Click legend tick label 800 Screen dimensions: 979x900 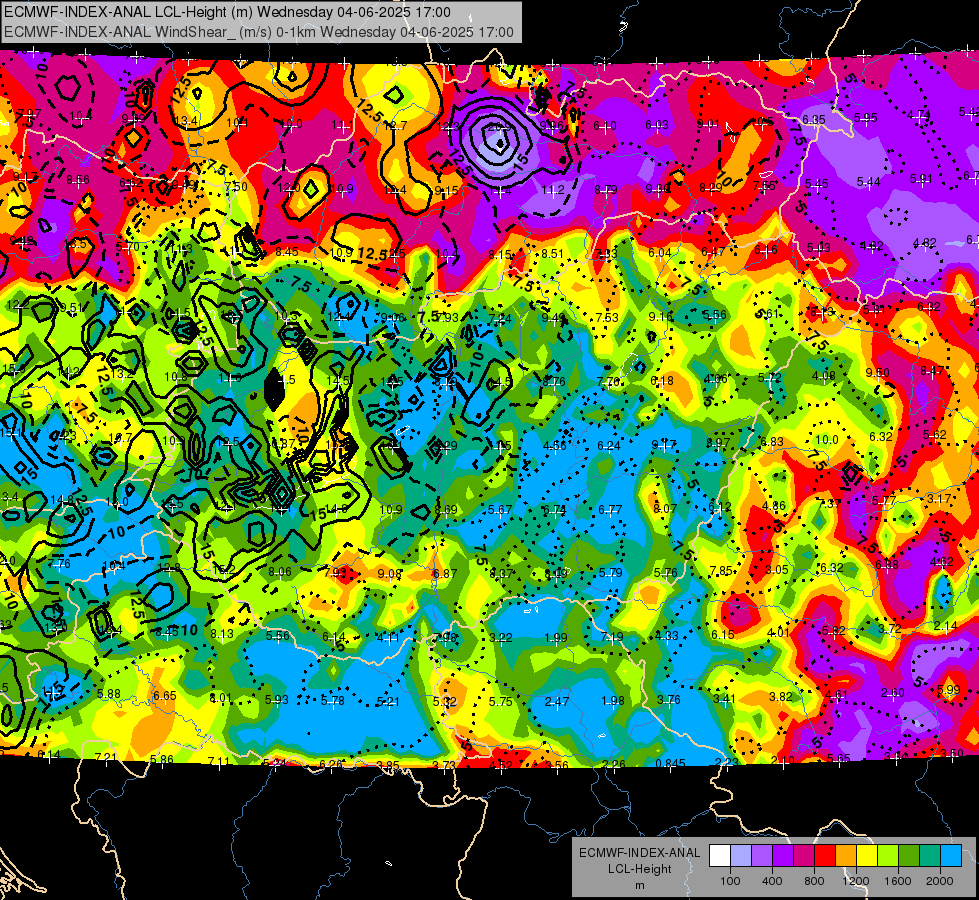[814, 881]
